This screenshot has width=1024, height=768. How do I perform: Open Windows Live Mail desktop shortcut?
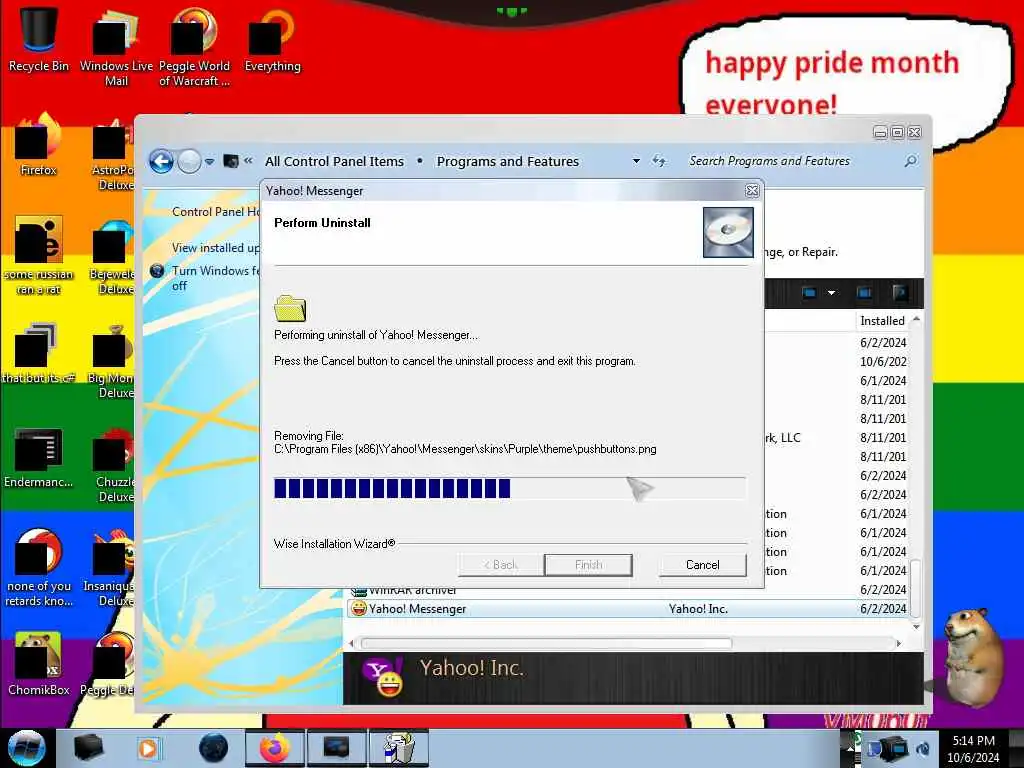(116, 47)
